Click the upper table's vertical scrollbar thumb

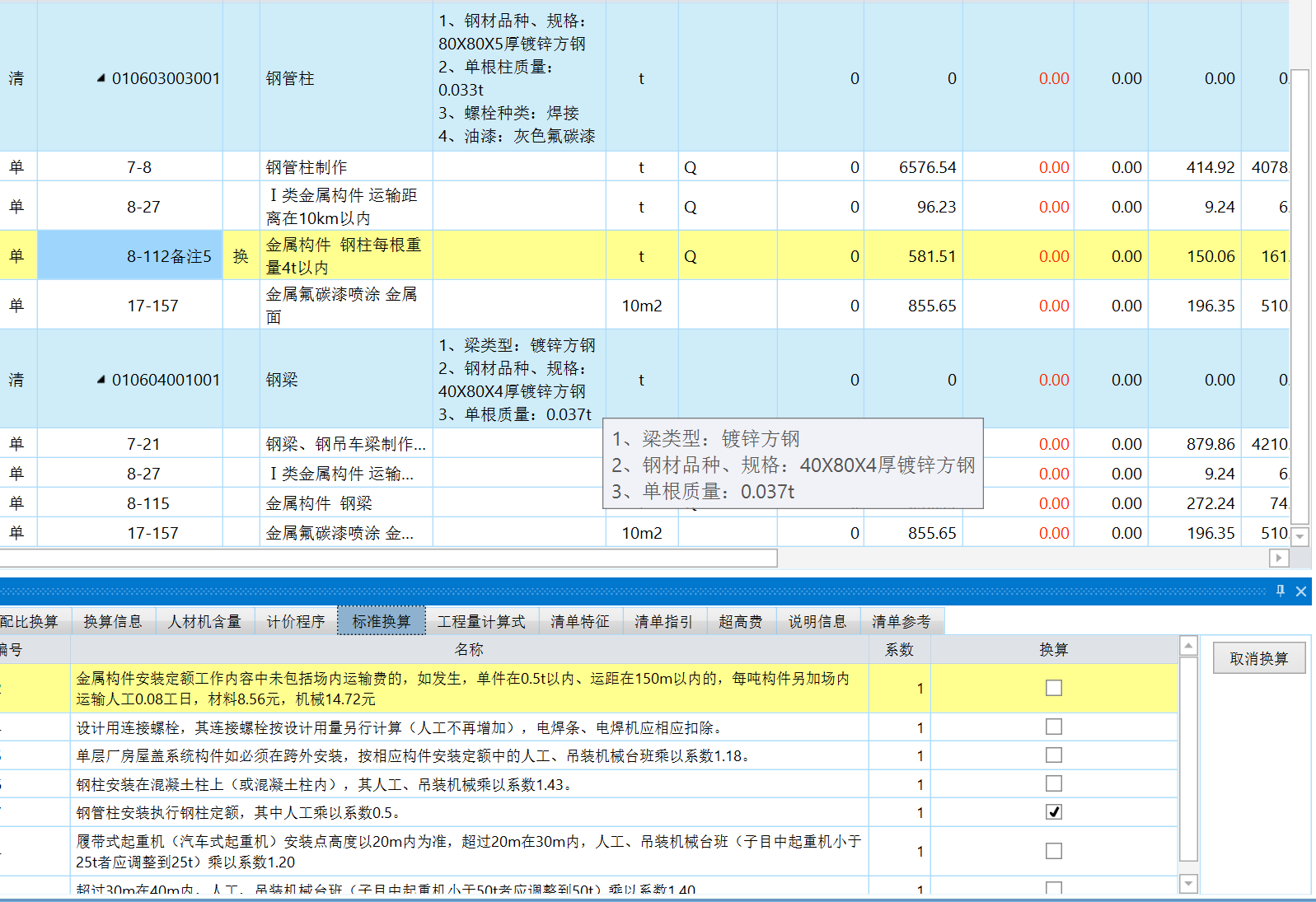tap(1300, 297)
